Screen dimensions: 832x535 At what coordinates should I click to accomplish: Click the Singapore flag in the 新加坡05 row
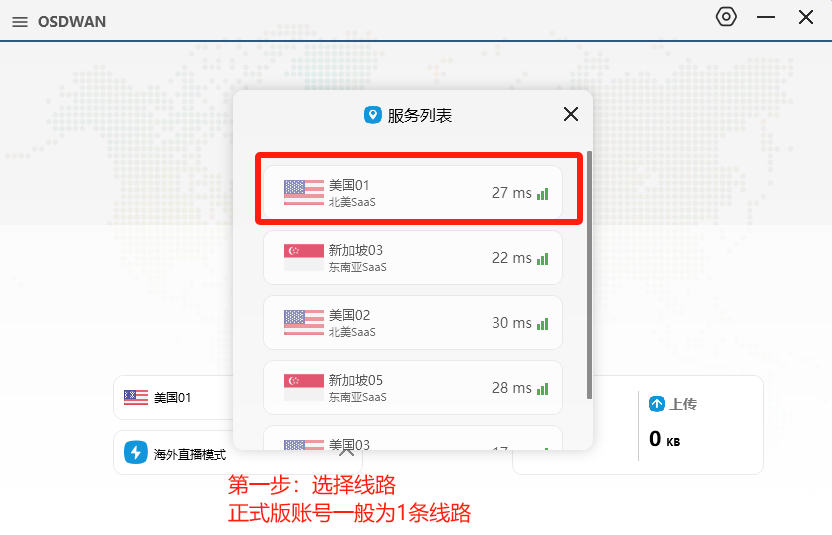click(x=304, y=387)
